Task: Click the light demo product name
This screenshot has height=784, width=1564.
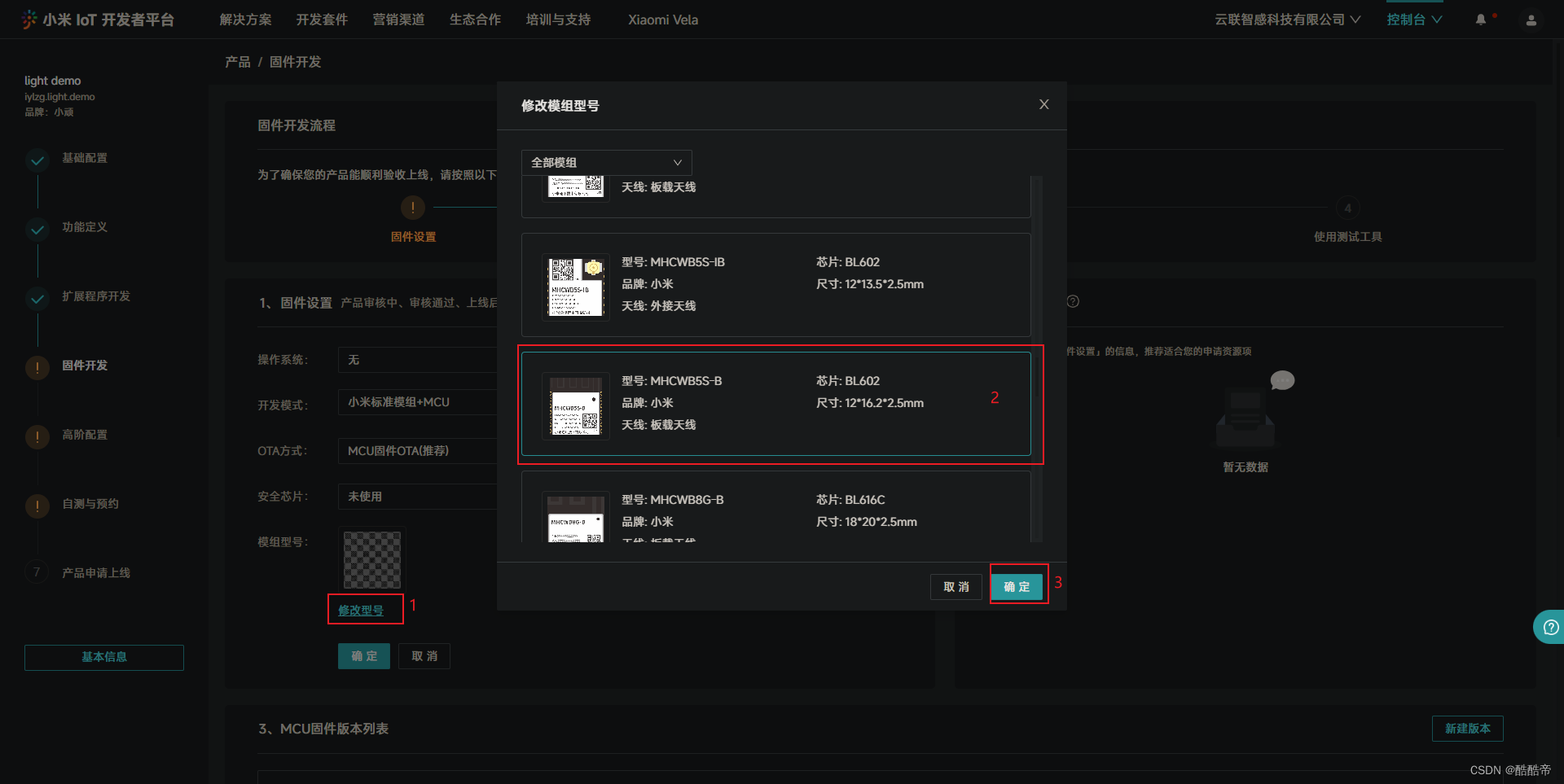Action: (53, 81)
